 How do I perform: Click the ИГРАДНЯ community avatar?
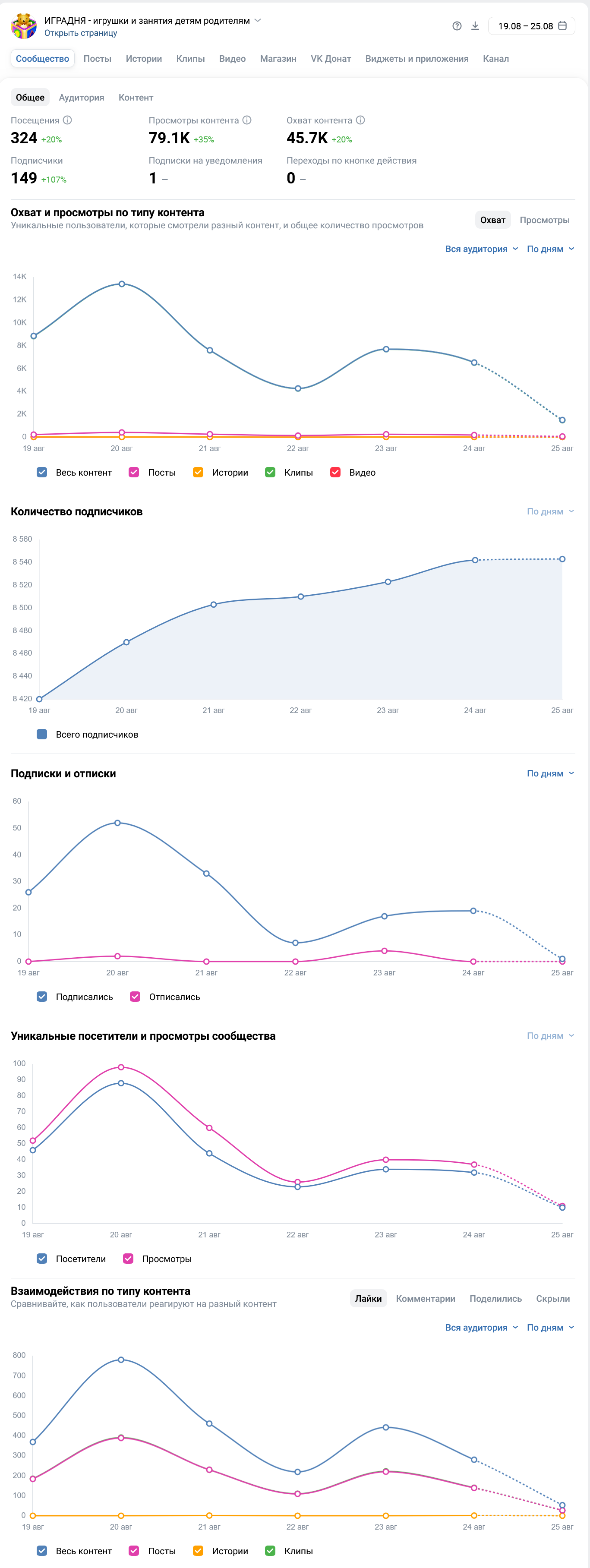(24, 25)
